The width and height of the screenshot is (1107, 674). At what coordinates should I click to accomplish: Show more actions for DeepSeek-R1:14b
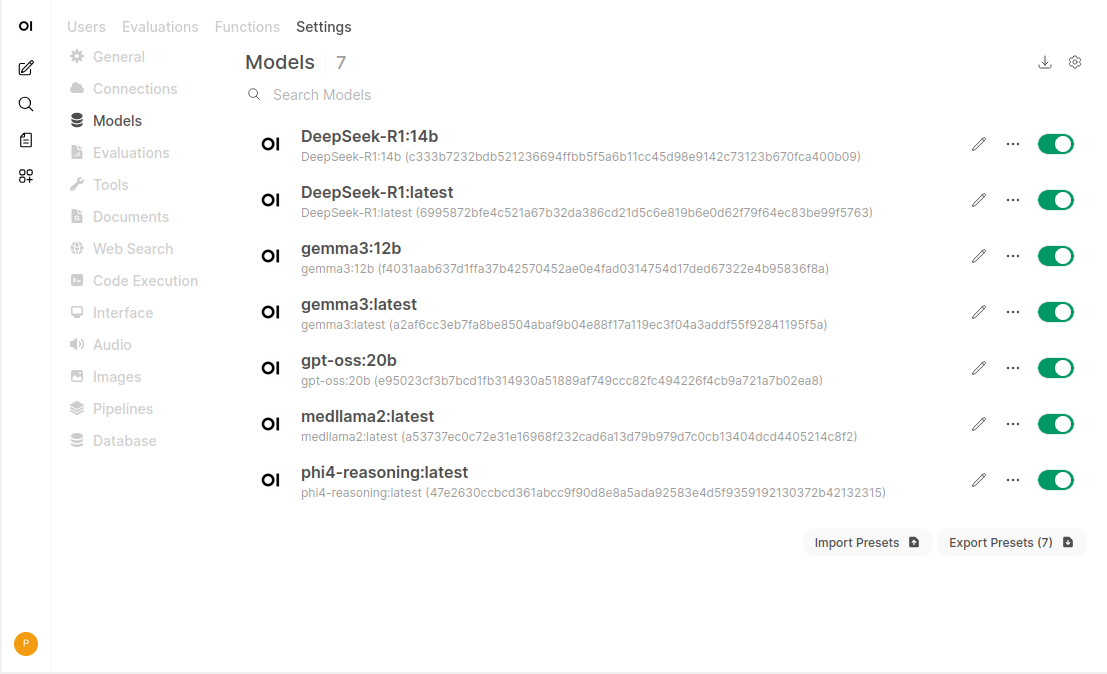tap(1013, 144)
